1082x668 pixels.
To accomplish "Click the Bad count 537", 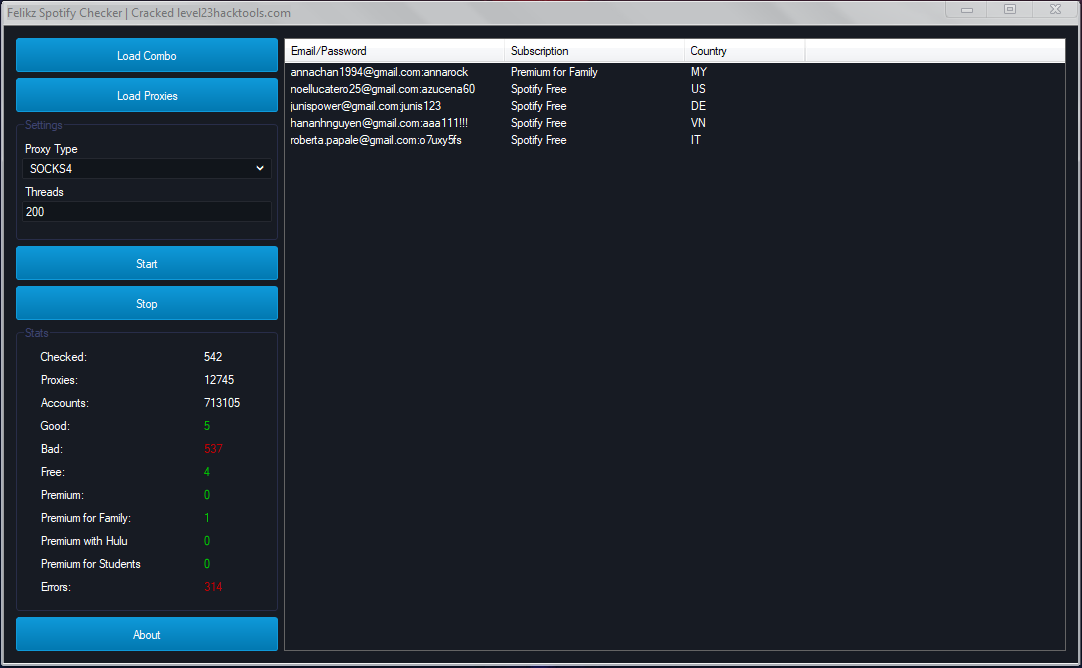I will click(213, 449).
